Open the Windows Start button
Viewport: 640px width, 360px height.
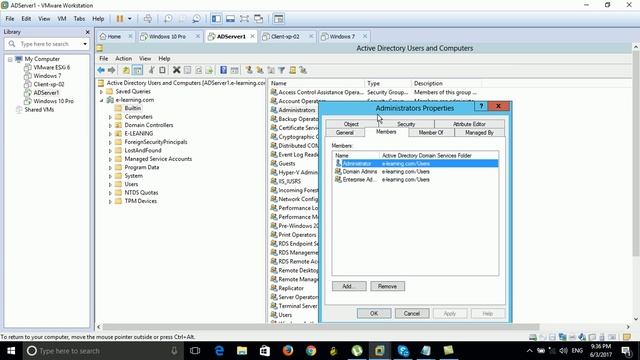click(11, 351)
